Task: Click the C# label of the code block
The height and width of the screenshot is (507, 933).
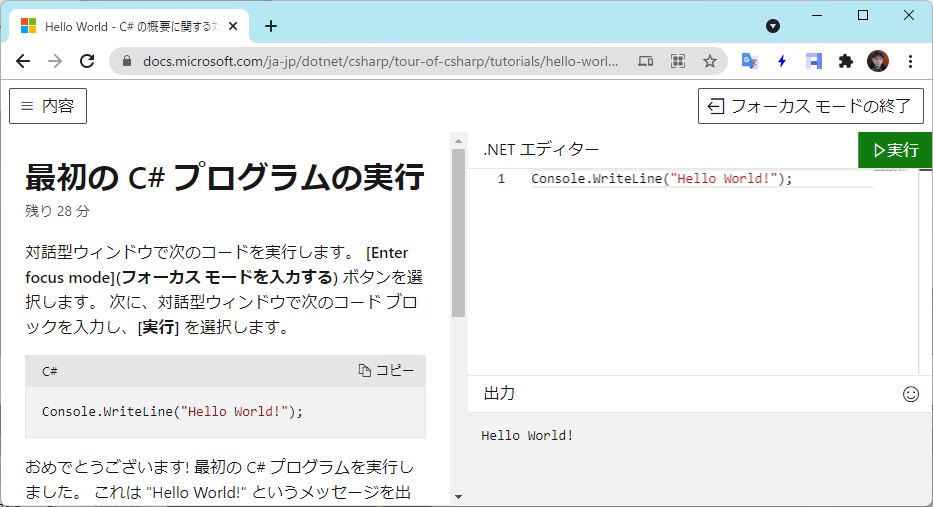Action: 49,371
